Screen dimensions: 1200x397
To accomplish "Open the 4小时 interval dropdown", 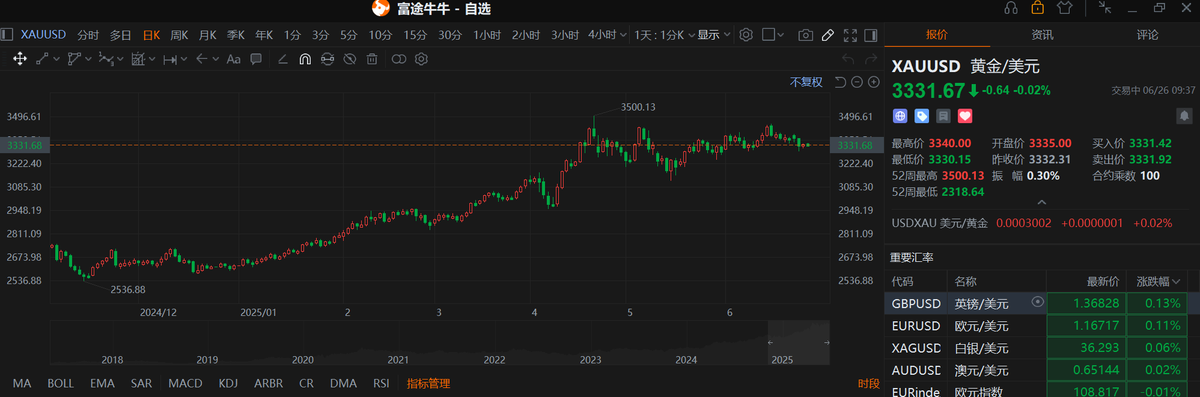I will (606, 35).
